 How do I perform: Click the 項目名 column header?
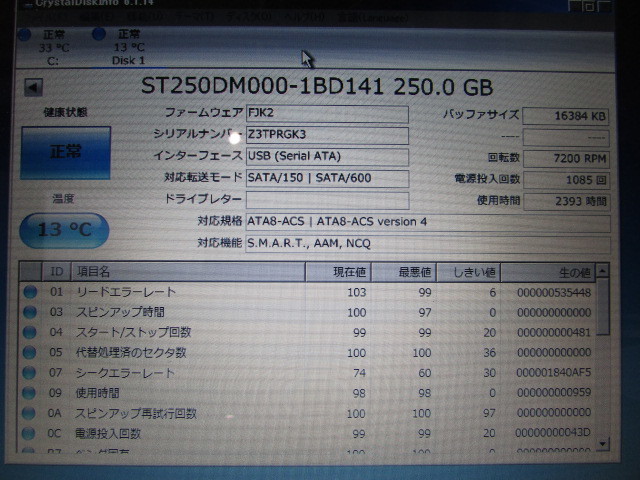(188, 272)
